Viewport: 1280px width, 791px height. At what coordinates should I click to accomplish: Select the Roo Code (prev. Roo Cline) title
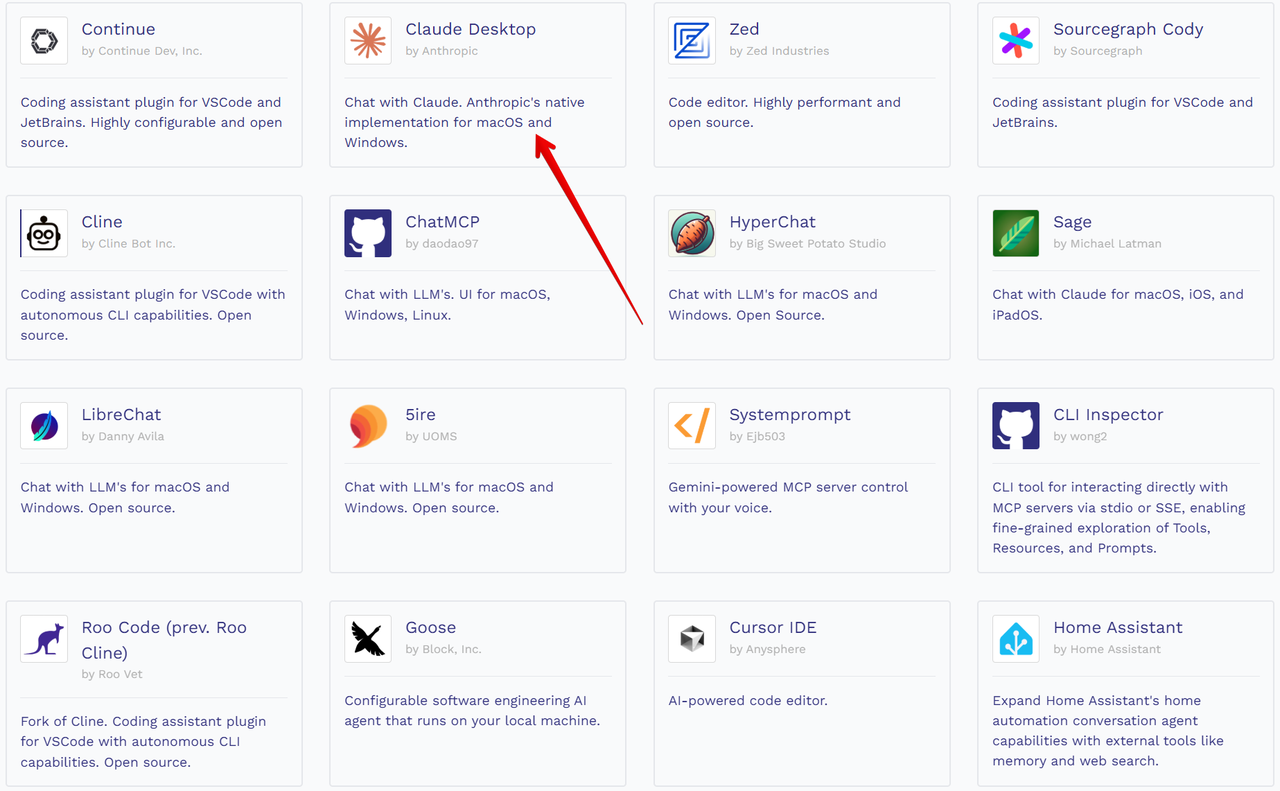point(164,640)
